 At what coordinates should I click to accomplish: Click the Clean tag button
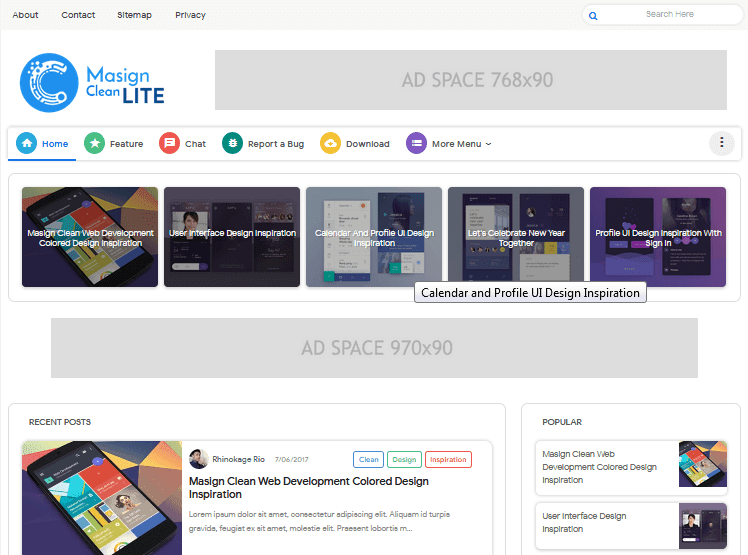point(369,460)
